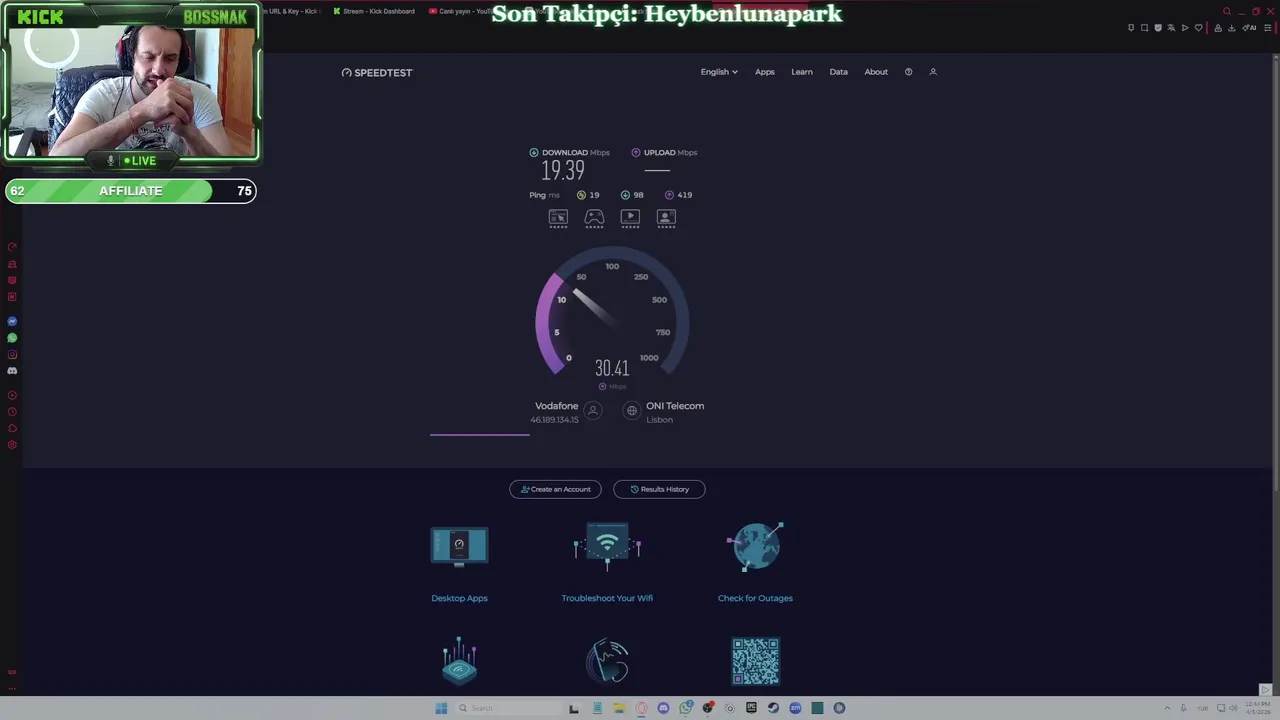
Task: Open Epic Games from the taskbar
Action: (x=751, y=708)
